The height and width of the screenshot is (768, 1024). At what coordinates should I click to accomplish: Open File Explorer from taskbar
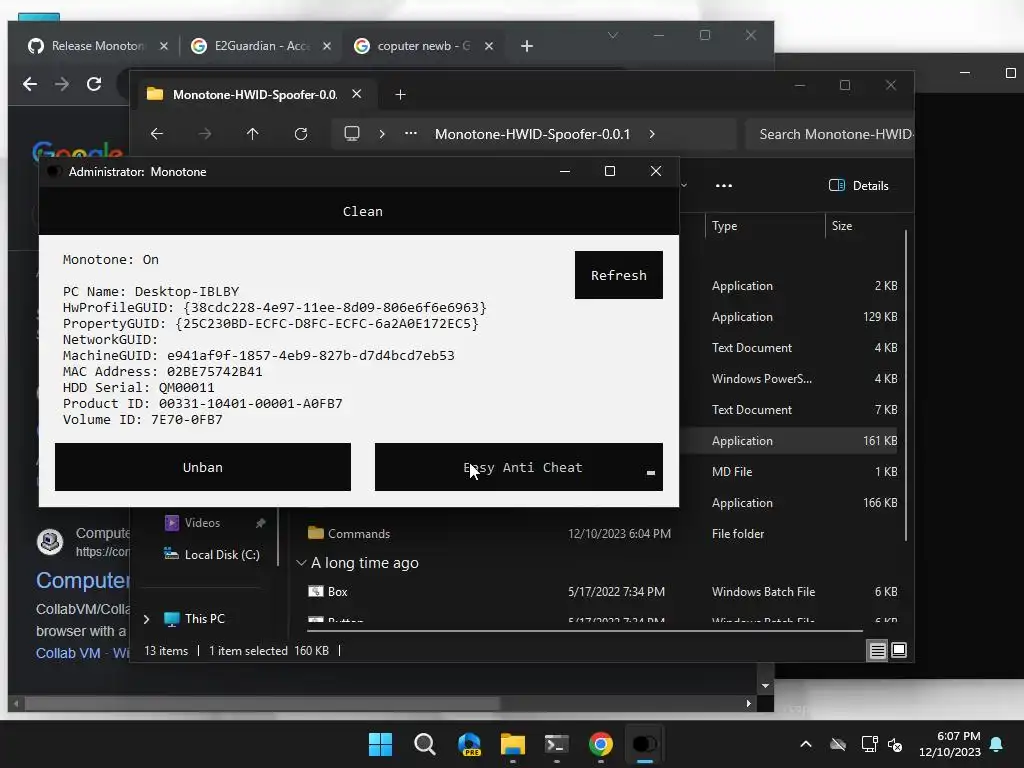pos(513,744)
